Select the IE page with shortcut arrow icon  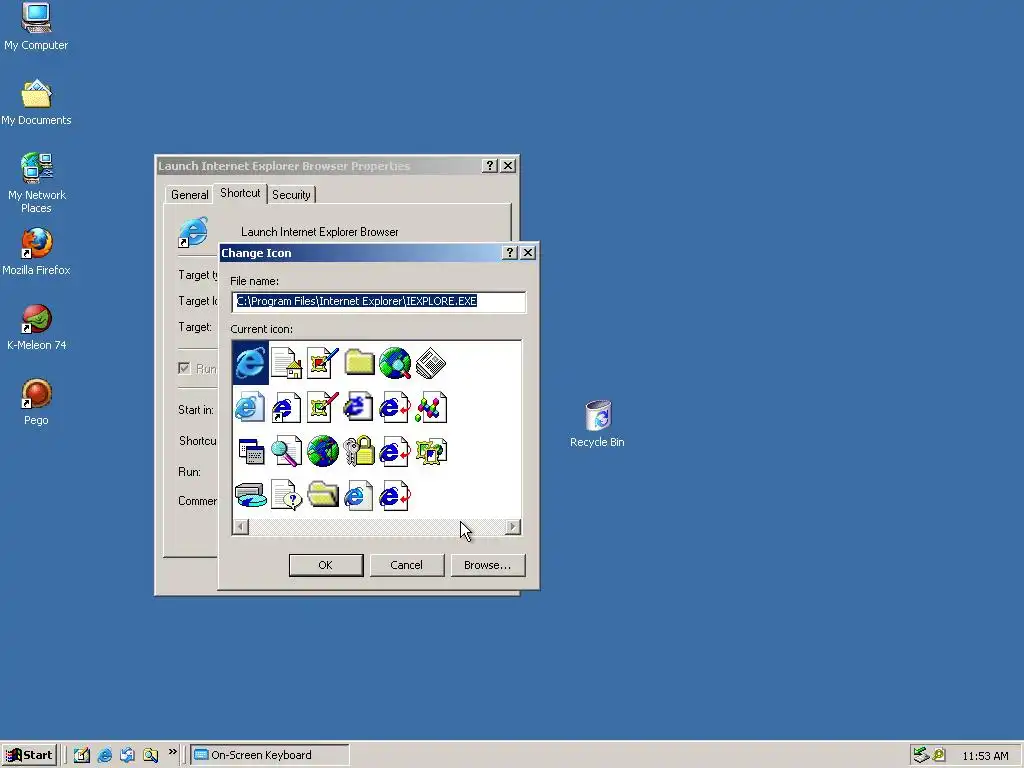point(286,408)
